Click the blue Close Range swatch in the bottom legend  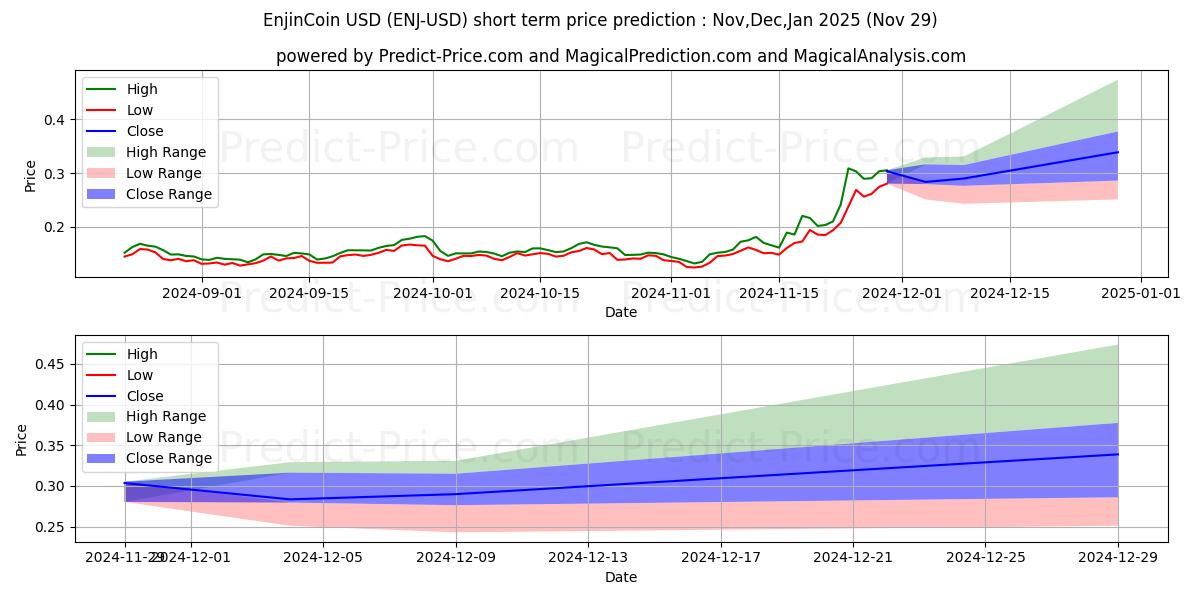pos(103,458)
